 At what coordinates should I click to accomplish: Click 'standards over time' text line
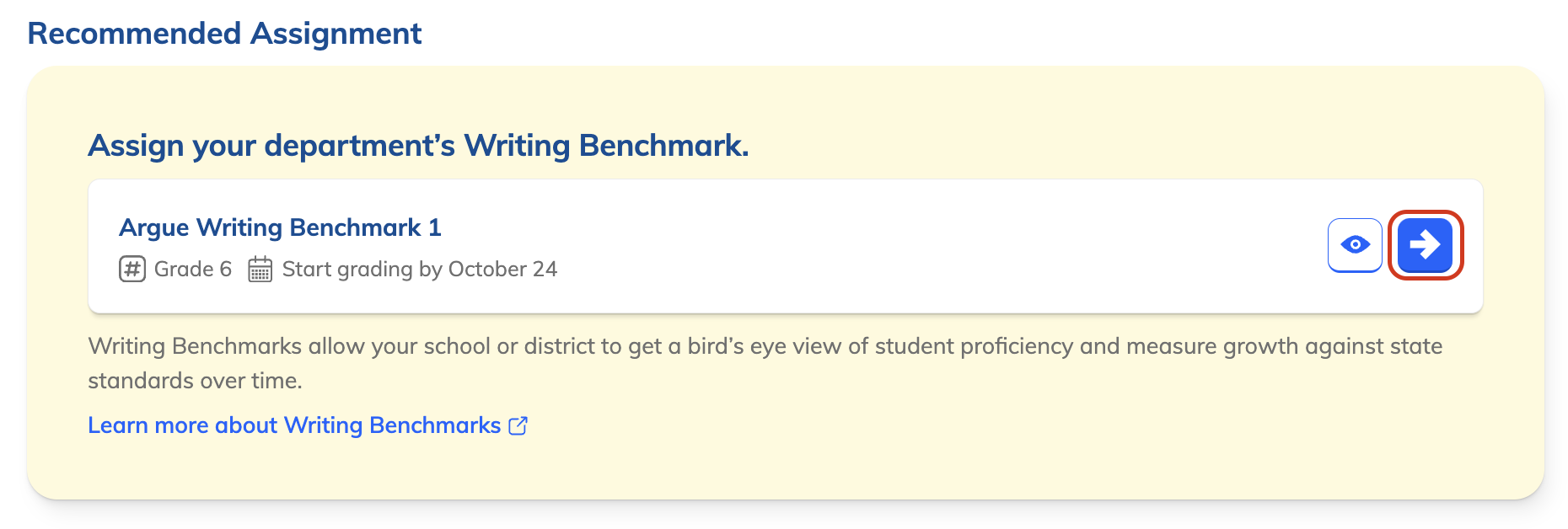click(195, 381)
